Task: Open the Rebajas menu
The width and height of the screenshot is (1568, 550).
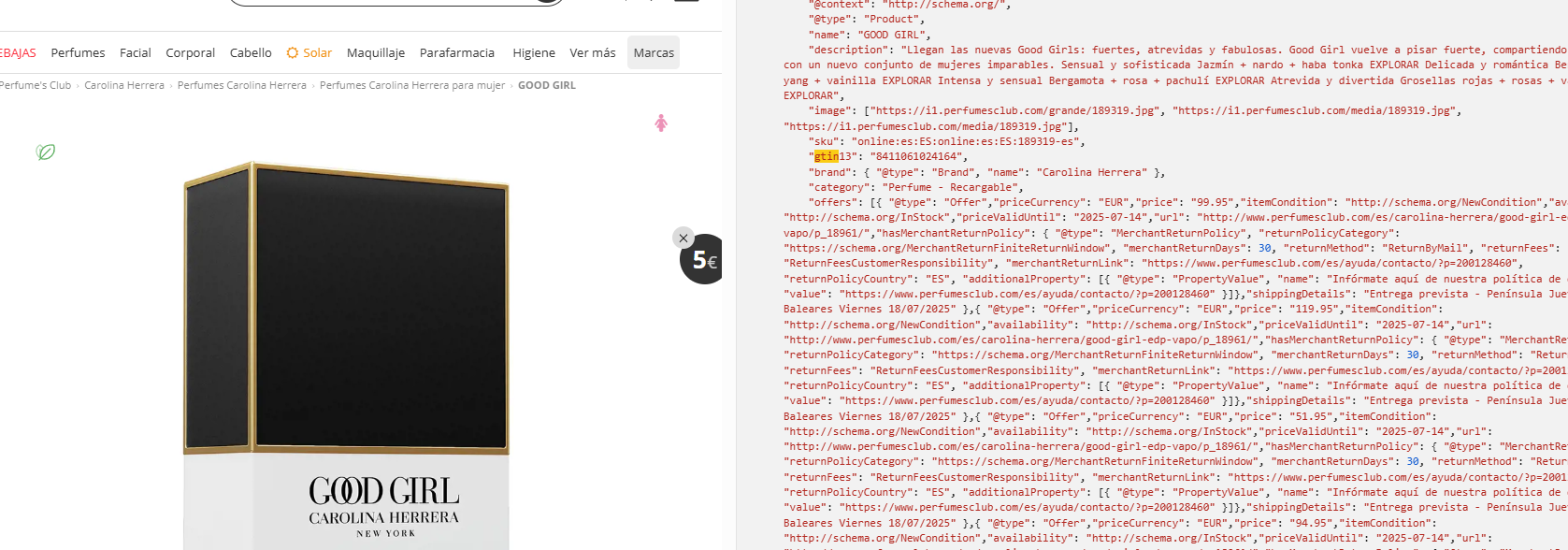Action: (x=17, y=53)
